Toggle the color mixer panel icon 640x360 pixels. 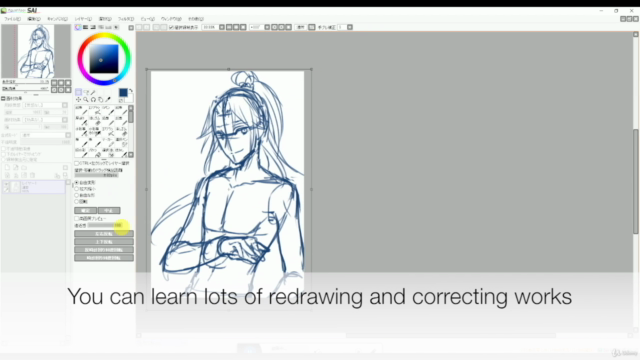click(x=101, y=27)
